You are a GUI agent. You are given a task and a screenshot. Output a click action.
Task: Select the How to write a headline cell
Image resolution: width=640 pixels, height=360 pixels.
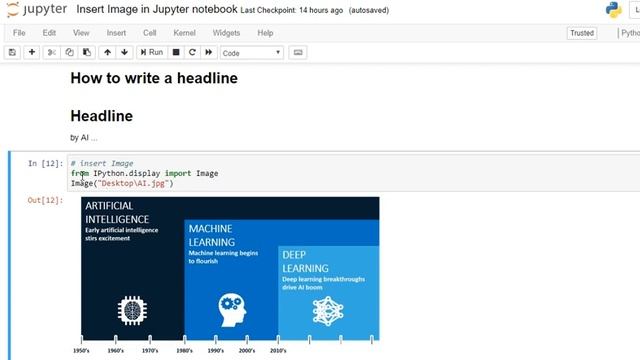pyautogui.click(x=154, y=78)
